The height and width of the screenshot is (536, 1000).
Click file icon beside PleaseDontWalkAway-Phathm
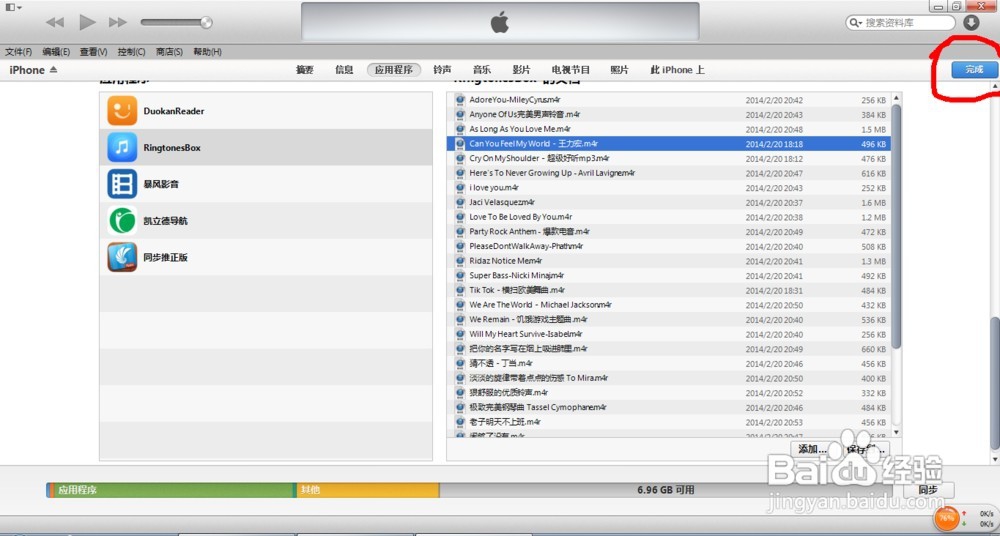(460, 246)
